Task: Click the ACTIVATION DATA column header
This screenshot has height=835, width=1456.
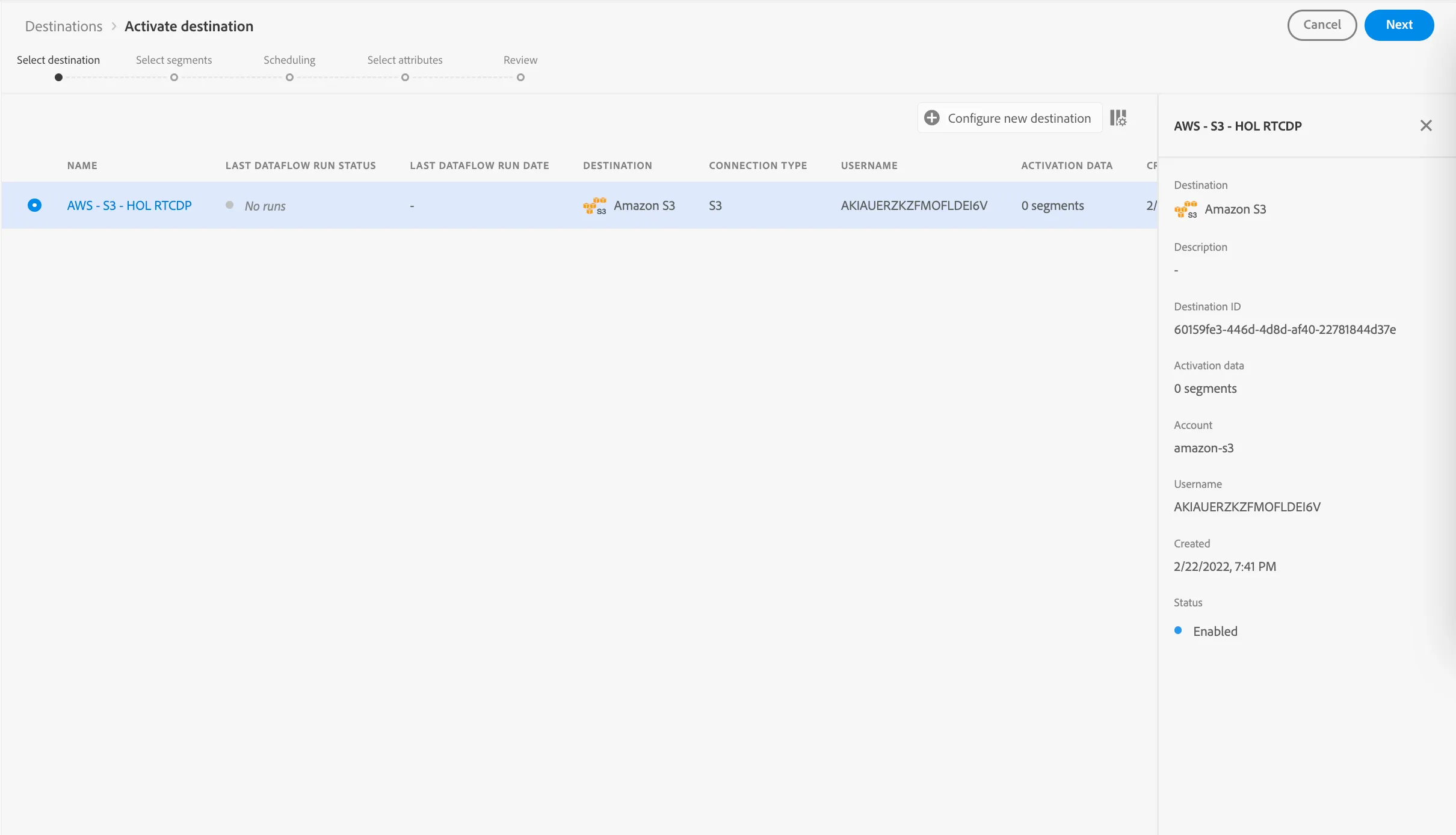Action: point(1067,165)
